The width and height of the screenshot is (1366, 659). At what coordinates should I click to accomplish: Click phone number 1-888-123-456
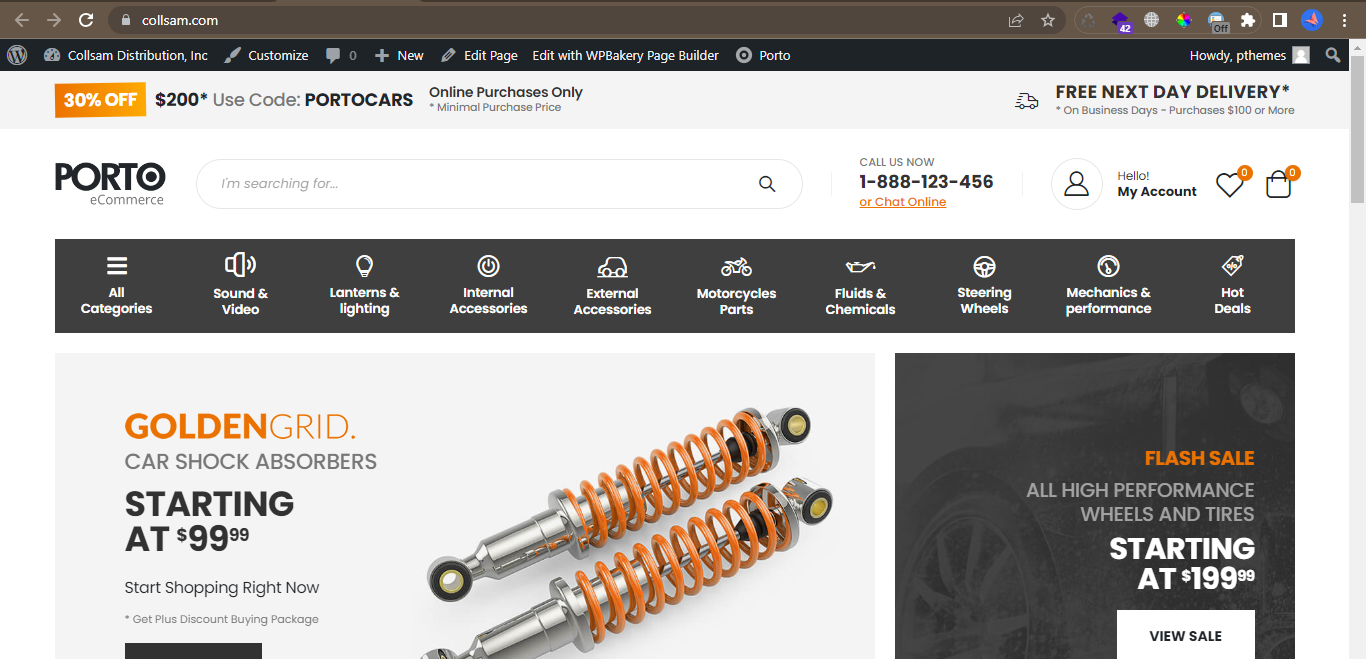tap(926, 182)
